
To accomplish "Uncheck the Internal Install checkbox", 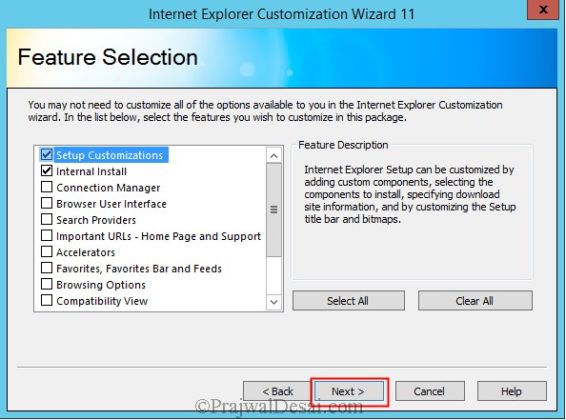I will point(47,171).
